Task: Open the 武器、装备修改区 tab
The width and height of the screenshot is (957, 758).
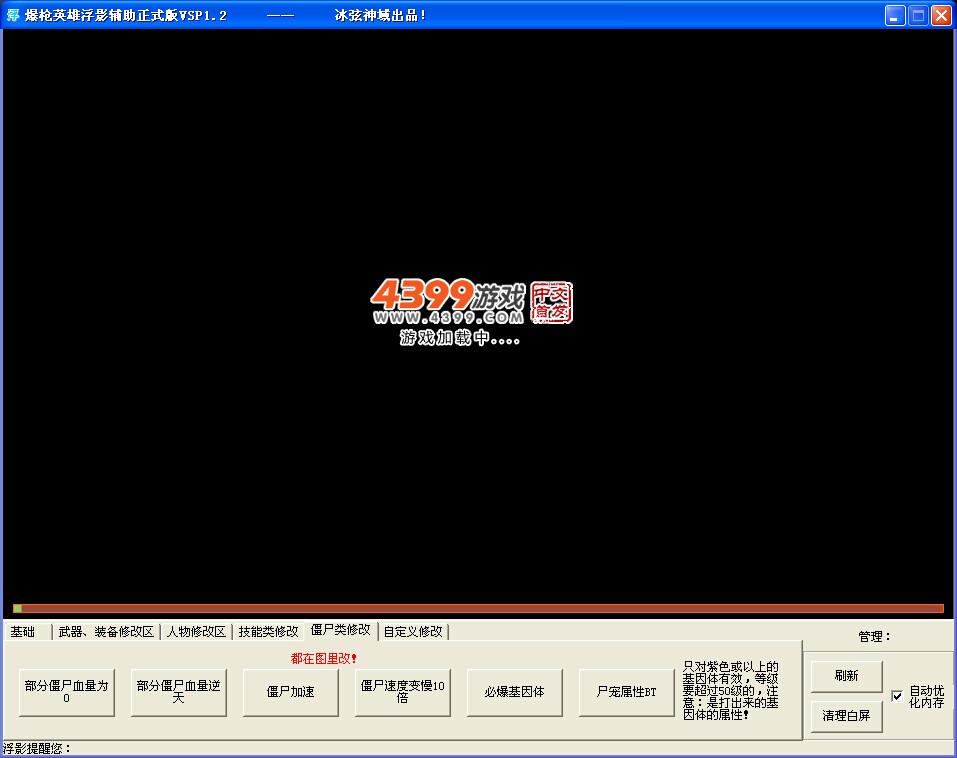Action: pos(106,632)
